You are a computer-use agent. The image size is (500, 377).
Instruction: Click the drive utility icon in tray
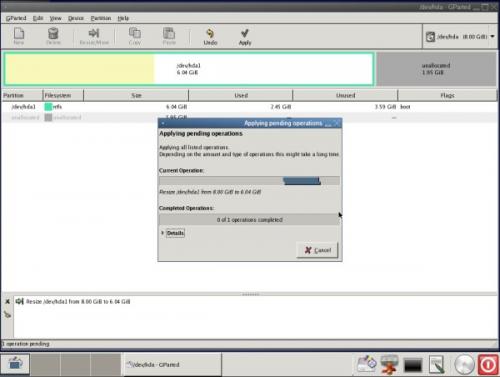click(367, 364)
